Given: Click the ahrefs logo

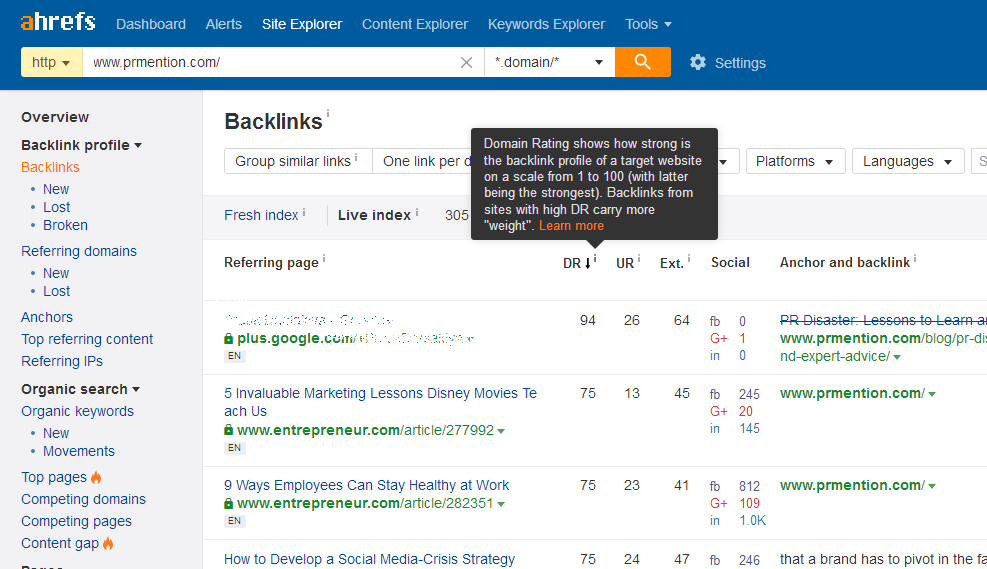Looking at the screenshot, I should (58, 22).
